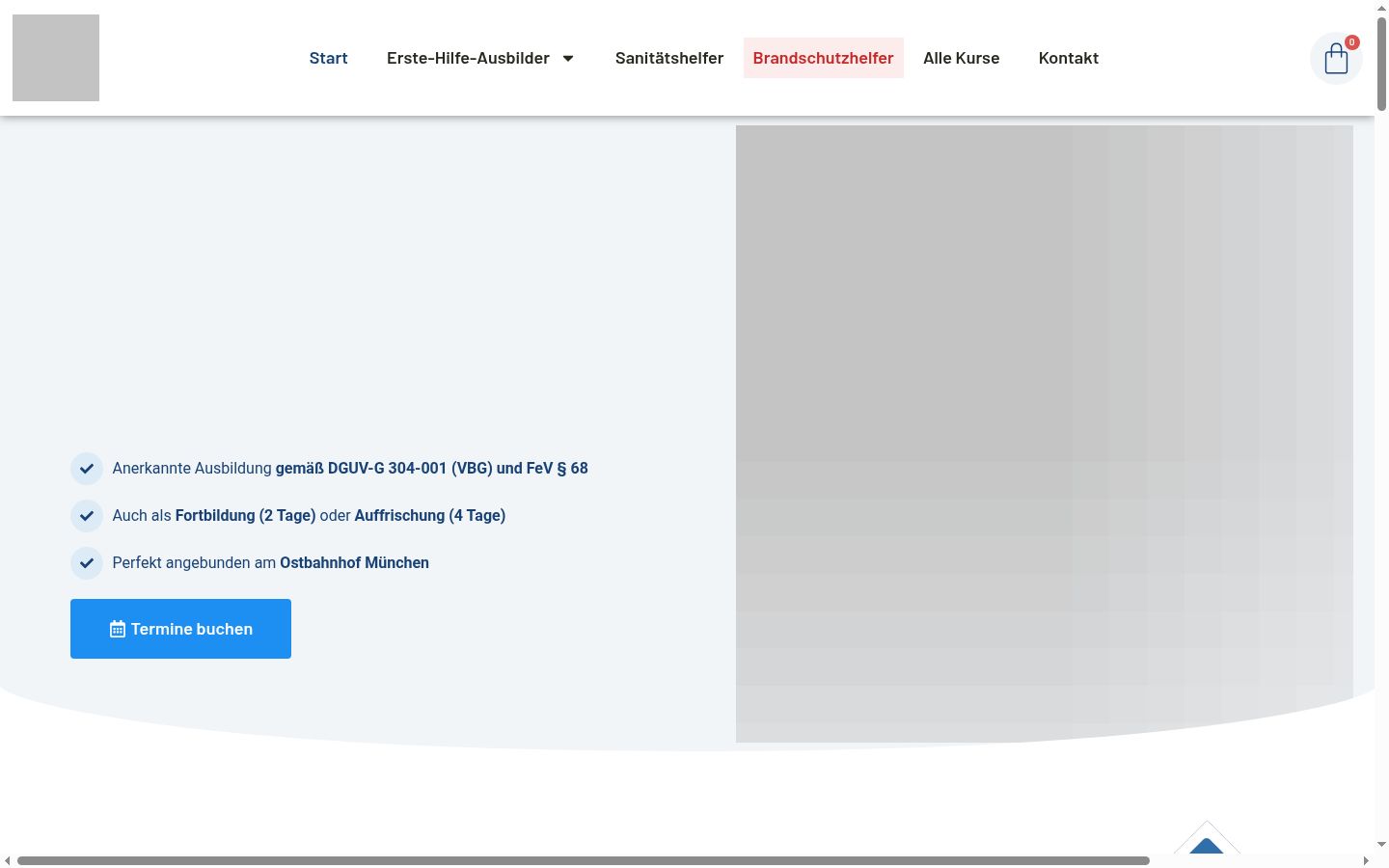Click the vertical scrollbar up arrow

click(1381, 8)
